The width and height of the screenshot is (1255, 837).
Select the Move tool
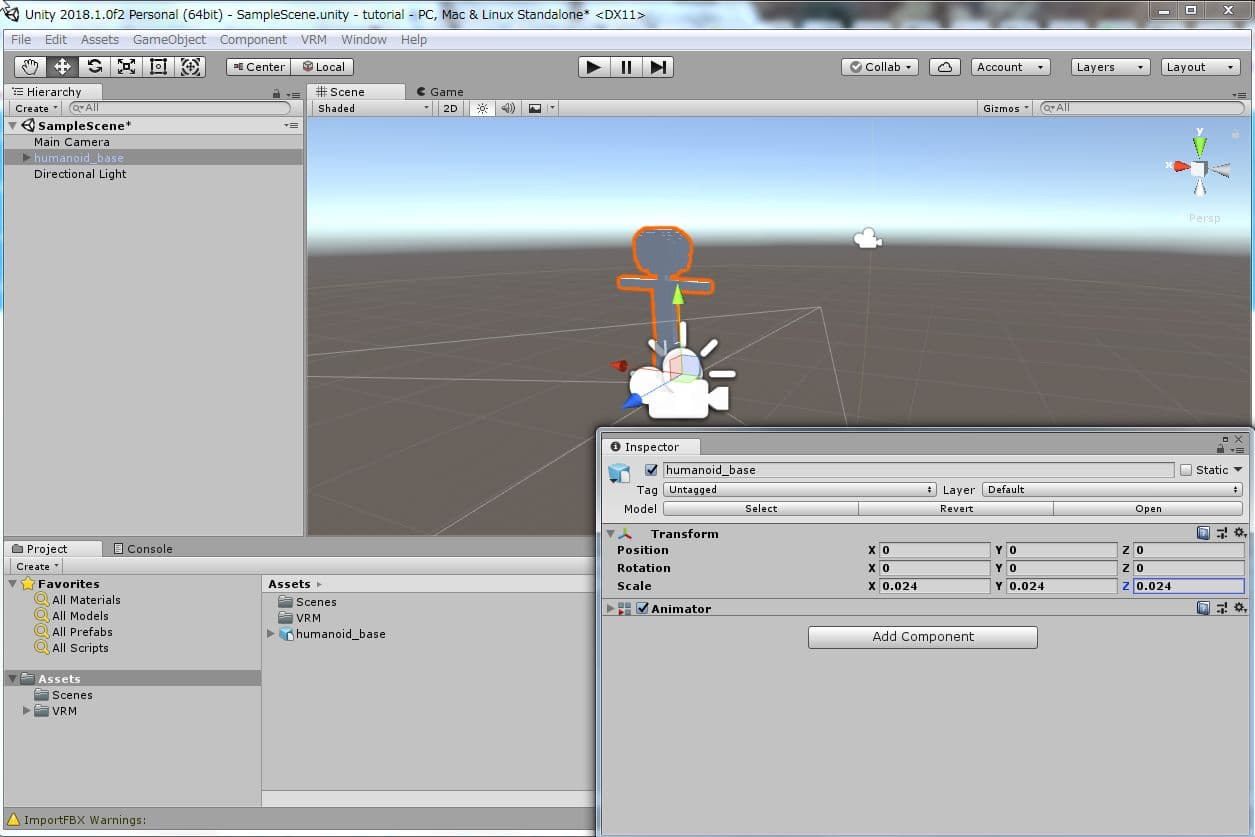pyautogui.click(x=62, y=67)
